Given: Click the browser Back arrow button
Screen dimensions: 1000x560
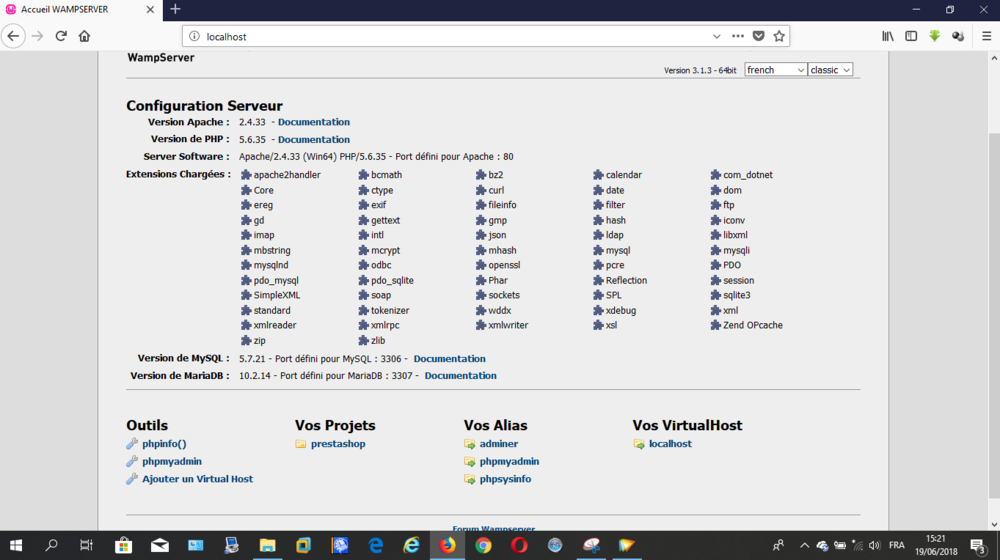Looking at the screenshot, I should pyautogui.click(x=13, y=36).
